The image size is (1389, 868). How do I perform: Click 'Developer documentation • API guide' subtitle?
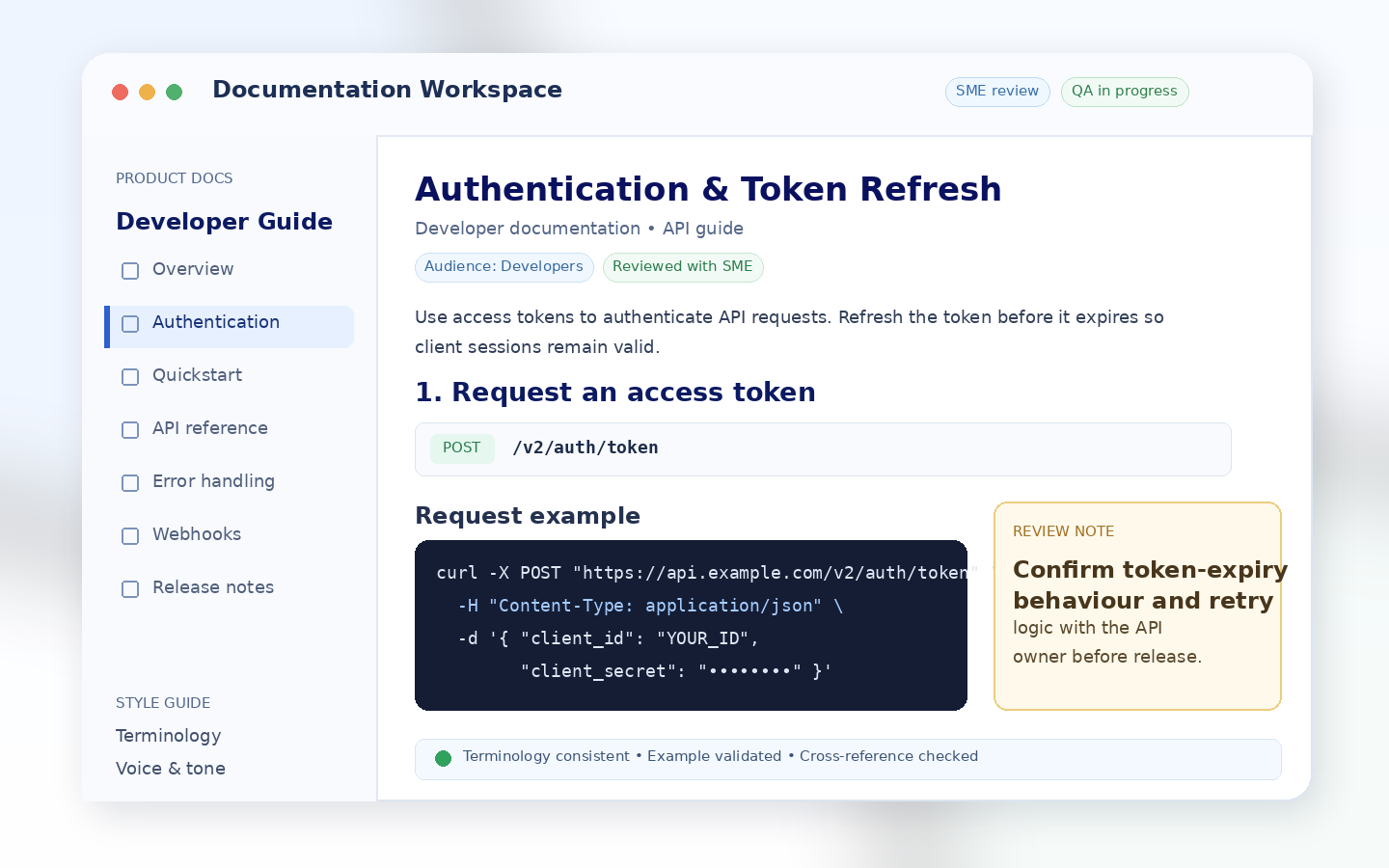[579, 229]
